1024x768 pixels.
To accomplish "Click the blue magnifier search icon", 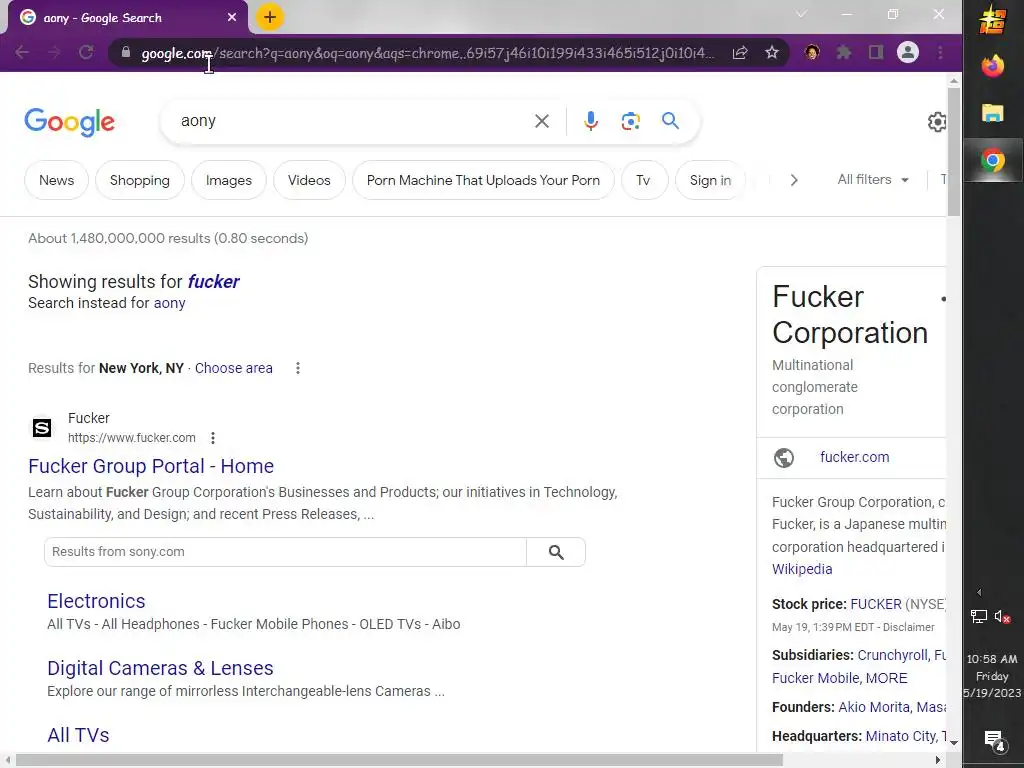I will click(x=670, y=120).
